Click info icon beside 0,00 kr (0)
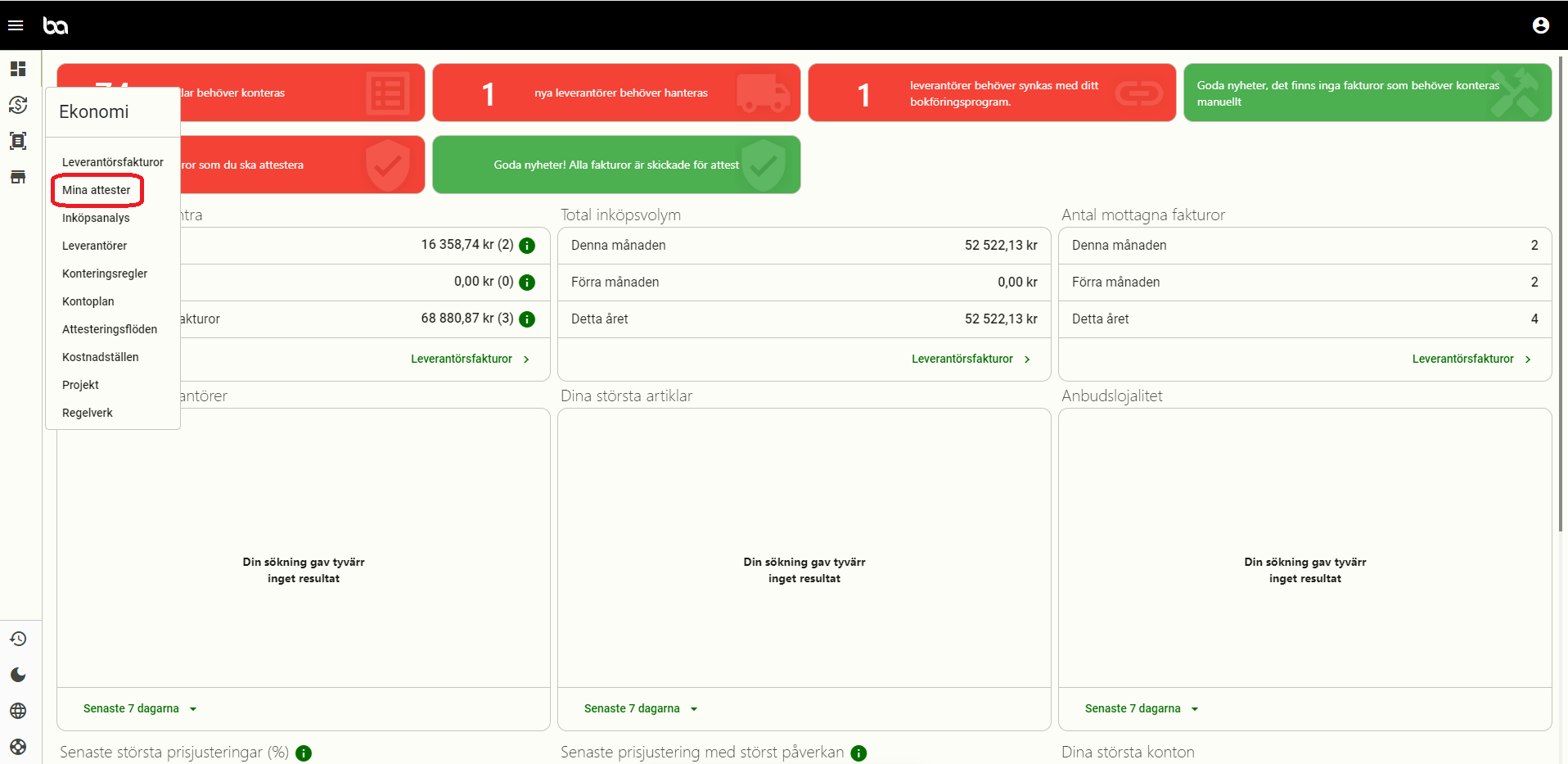This screenshot has height=764, width=1568. click(527, 283)
